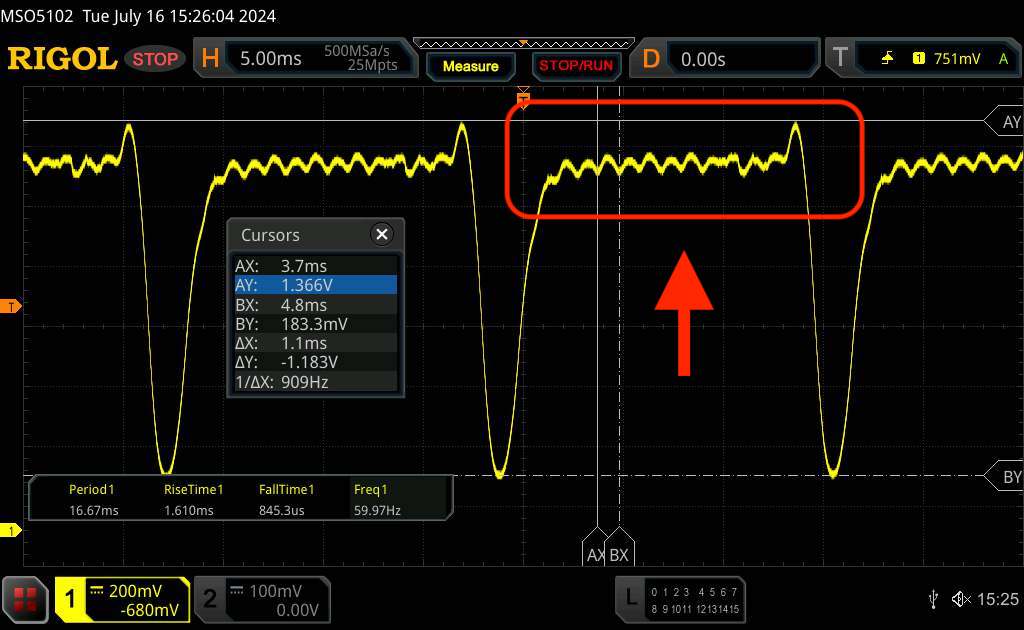Click the 15:25 clock display
This screenshot has height=630, width=1024.
(997, 599)
